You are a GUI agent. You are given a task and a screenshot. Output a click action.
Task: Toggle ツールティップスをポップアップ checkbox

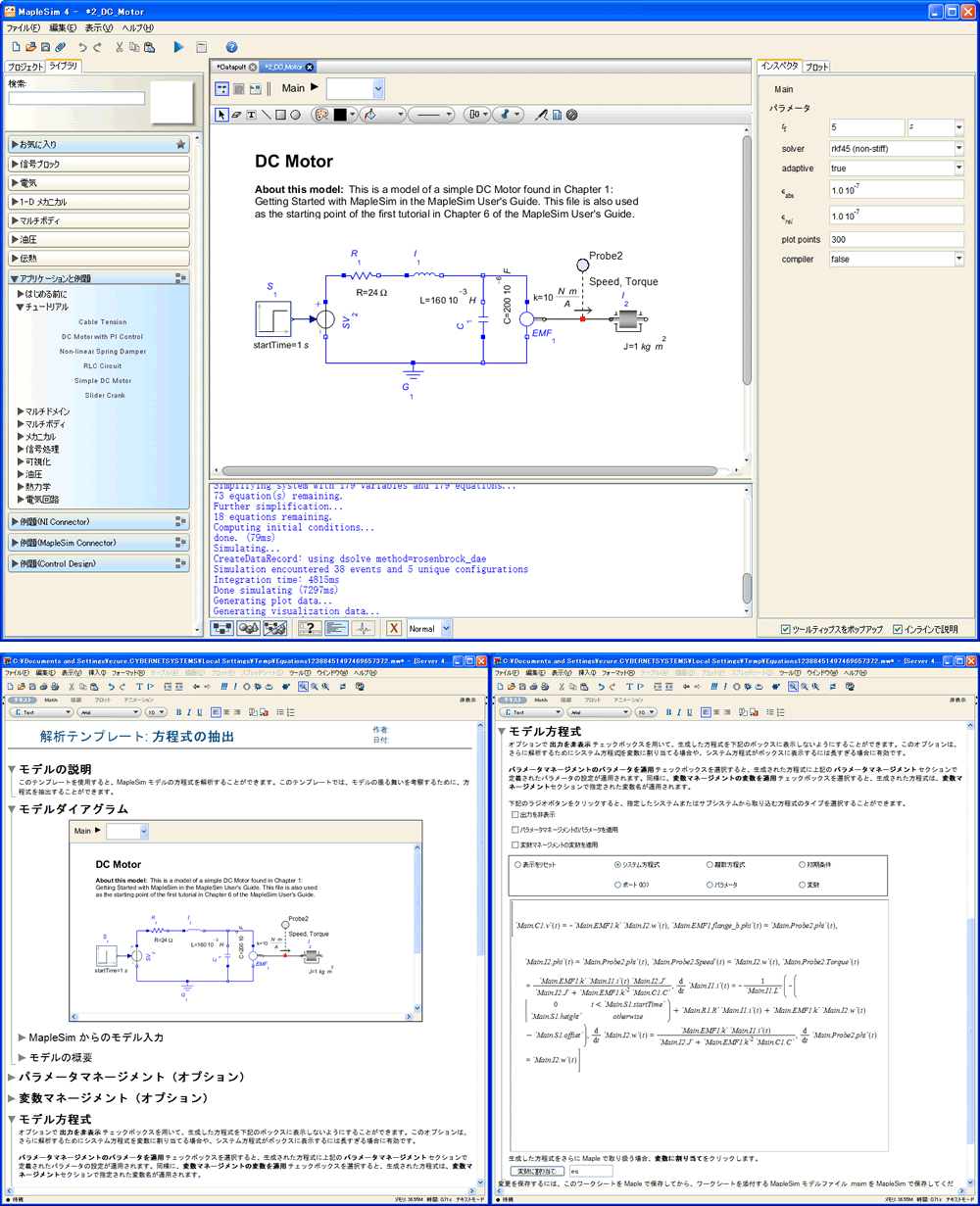pyautogui.click(x=785, y=629)
